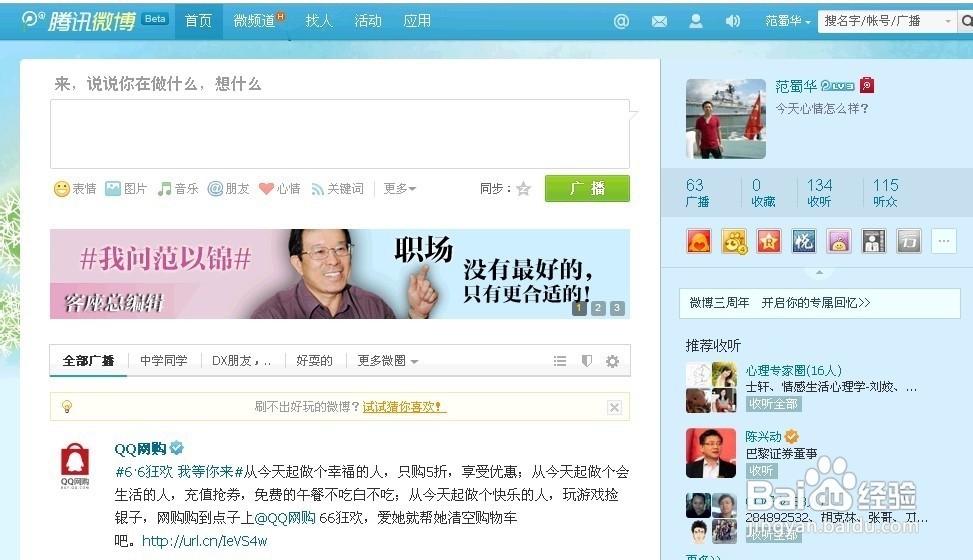Insert an emoticon with 表情
Viewport: 973px width, 560px height.
(x=76, y=189)
